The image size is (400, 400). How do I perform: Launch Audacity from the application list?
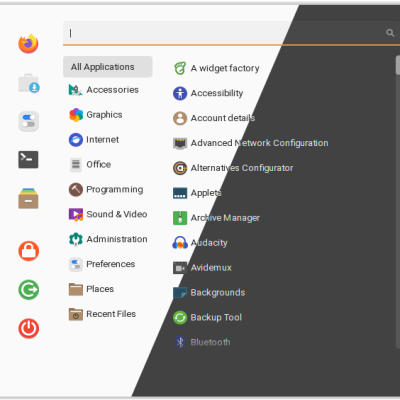(x=200, y=243)
